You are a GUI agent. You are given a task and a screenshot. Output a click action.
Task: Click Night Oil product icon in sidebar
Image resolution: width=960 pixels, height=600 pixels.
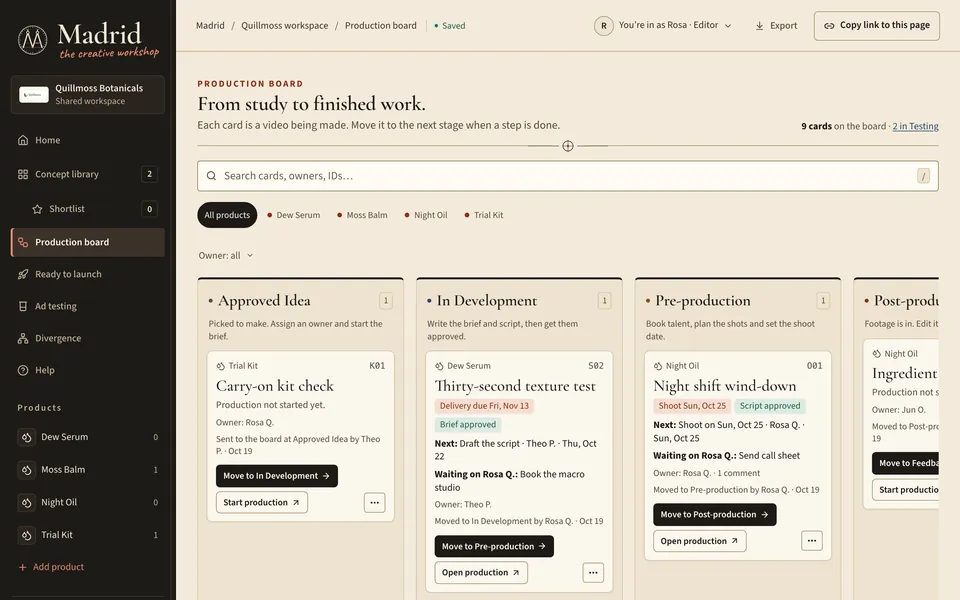(x=26, y=502)
